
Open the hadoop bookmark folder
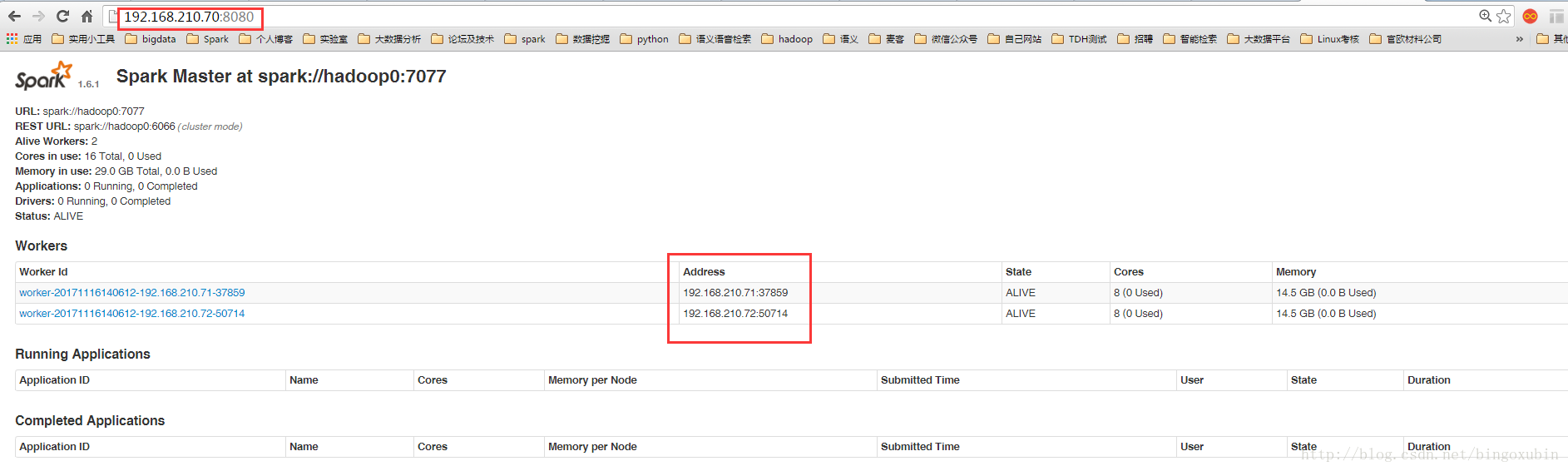click(787, 39)
